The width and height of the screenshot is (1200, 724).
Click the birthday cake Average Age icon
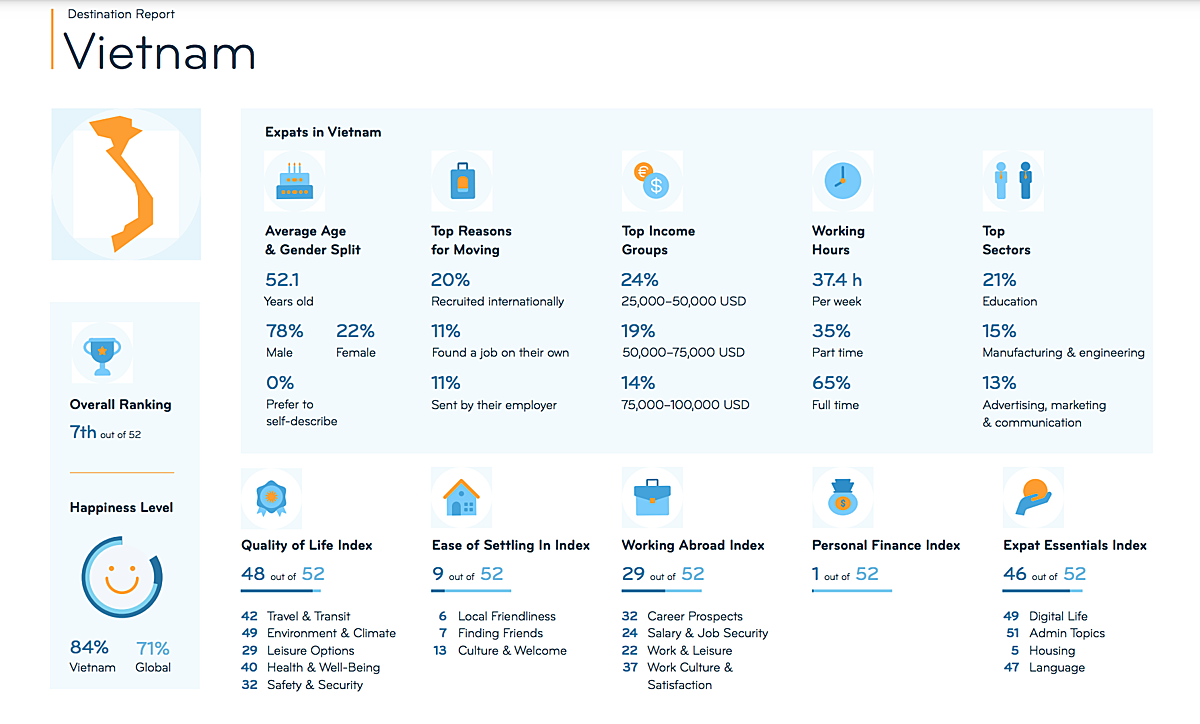click(x=294, y=182)
